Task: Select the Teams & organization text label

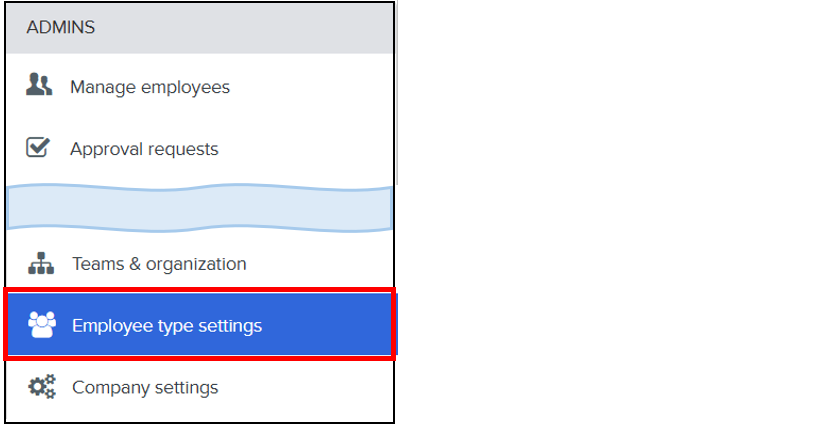Action: click(159, 264)
